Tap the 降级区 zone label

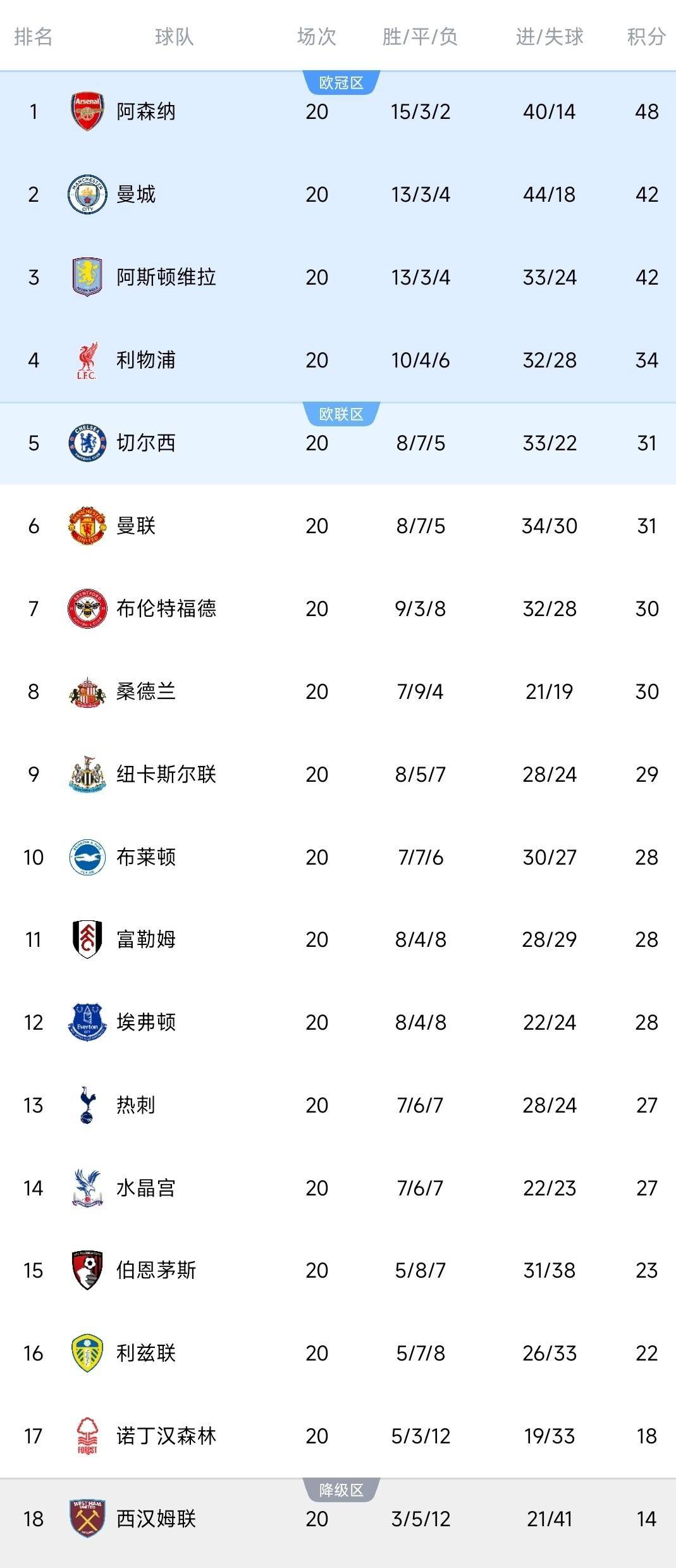pyautogui.click(x=341, y=1490)
